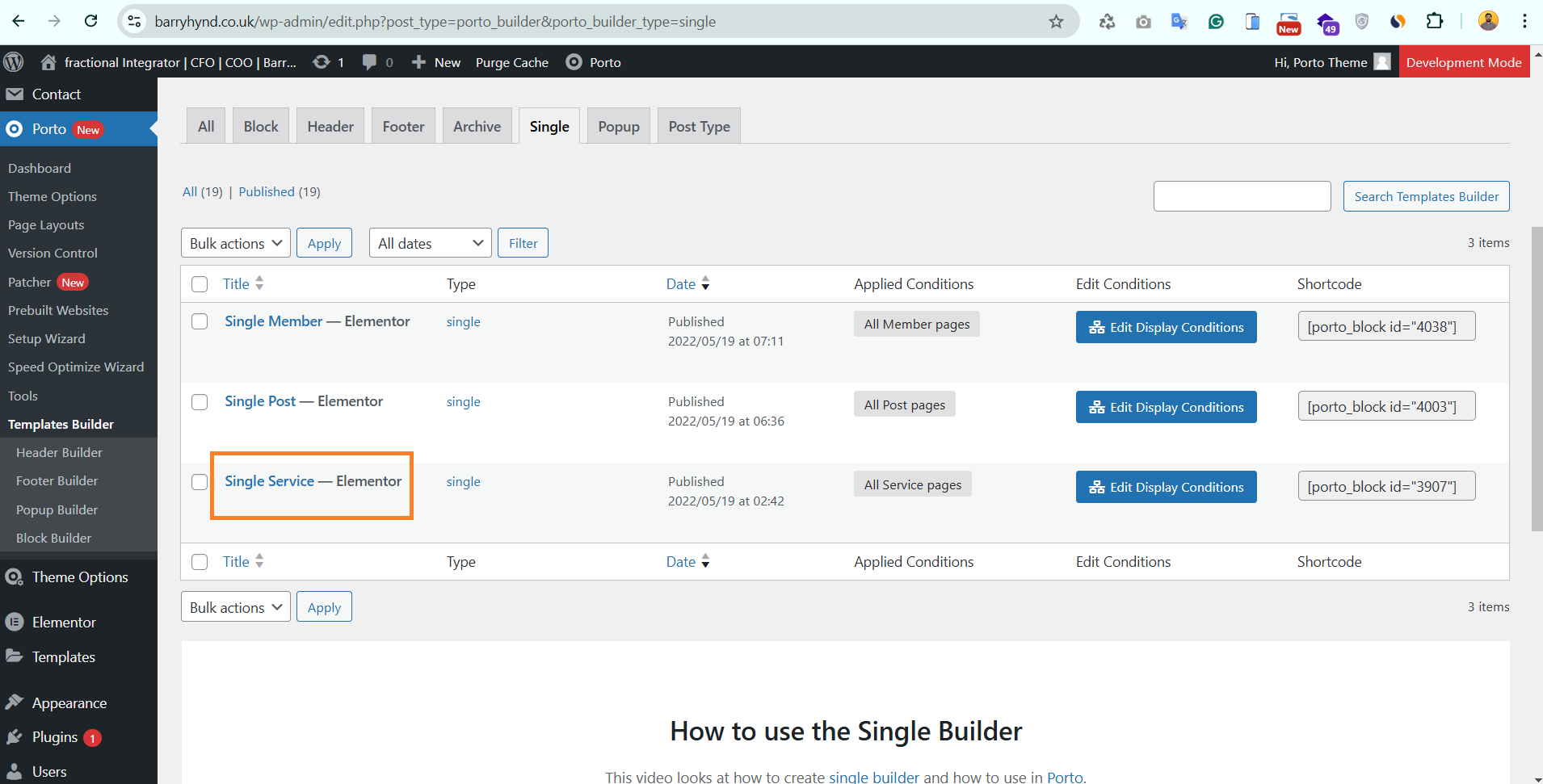Reload the page with the refresh icon
The image size is (1543, 784).
point(90,21)
